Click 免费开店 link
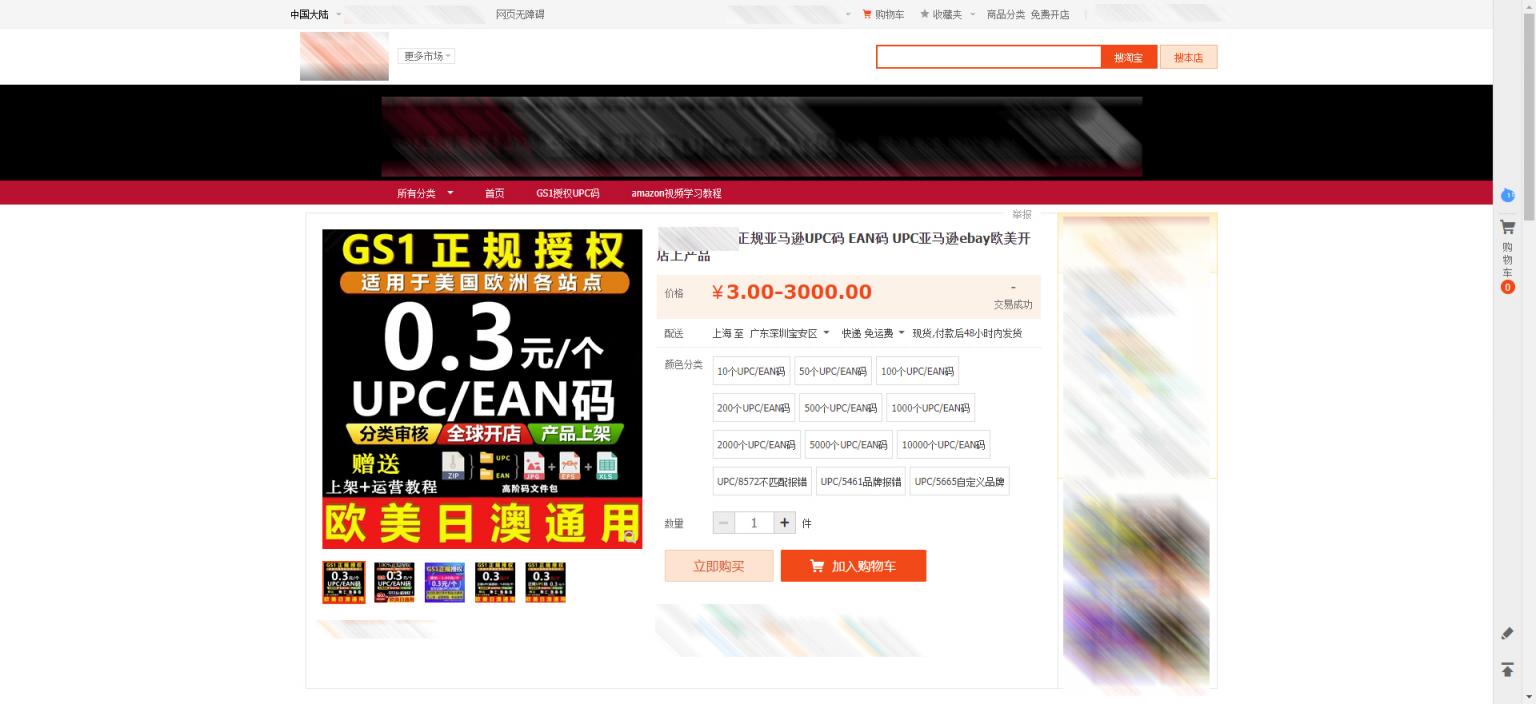The image size is (1536, 704). (1050, 14)
